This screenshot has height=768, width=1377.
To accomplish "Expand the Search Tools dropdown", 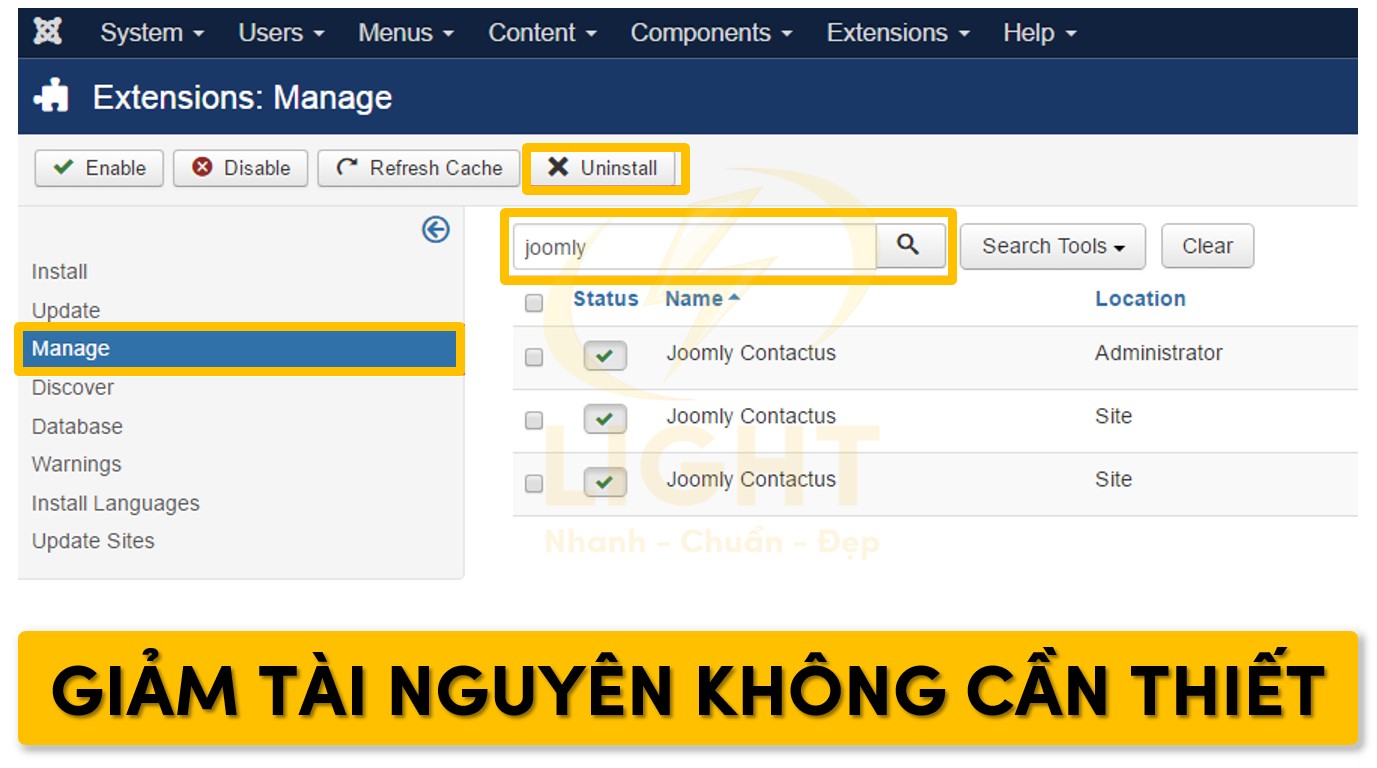I will pos(1053,246).
